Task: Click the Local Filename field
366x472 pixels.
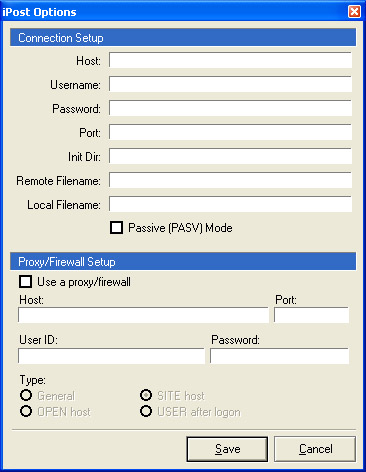Action: (x=230, y=204)
